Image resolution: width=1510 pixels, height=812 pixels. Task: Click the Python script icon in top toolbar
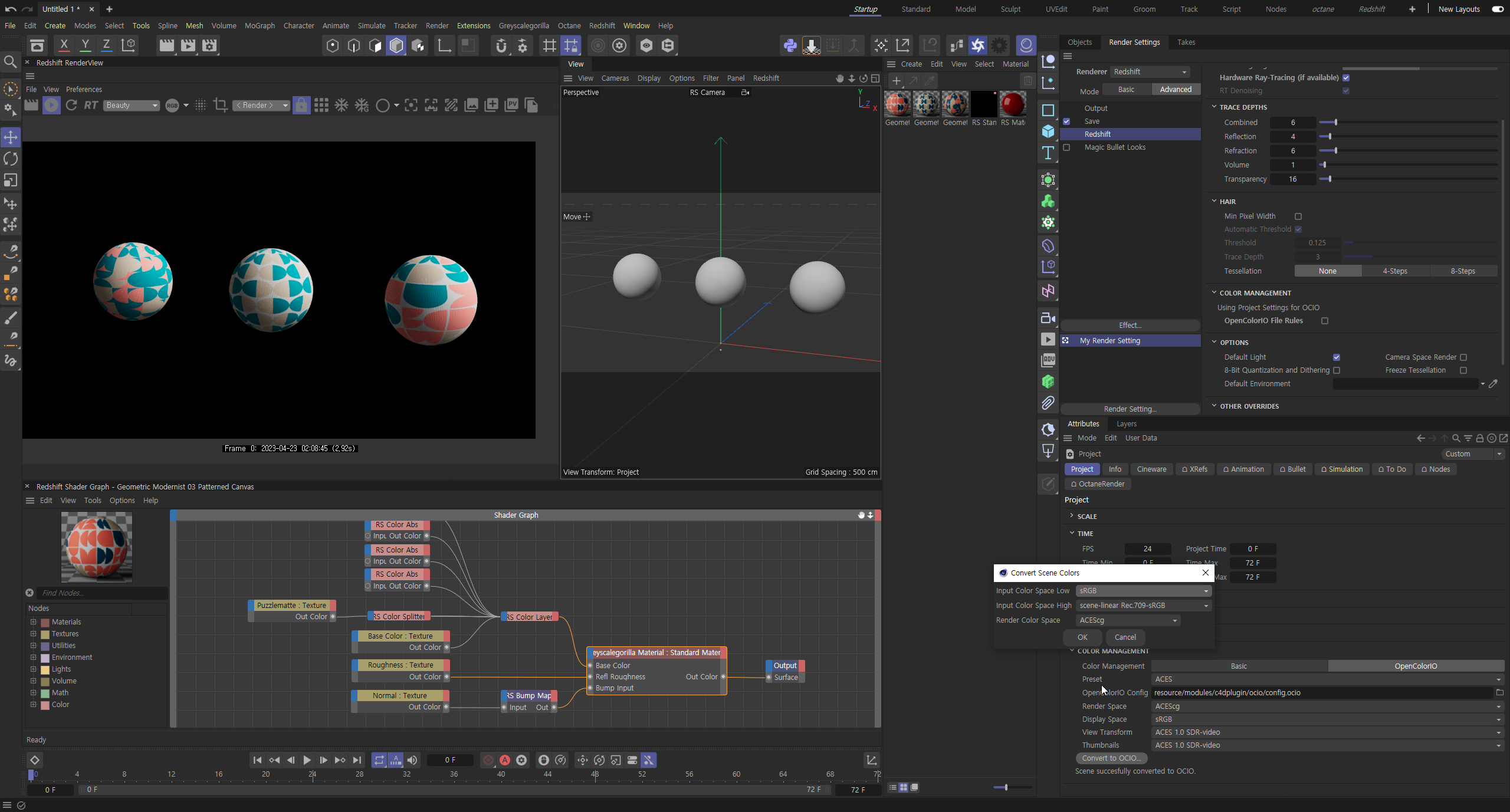pos(790,45)
